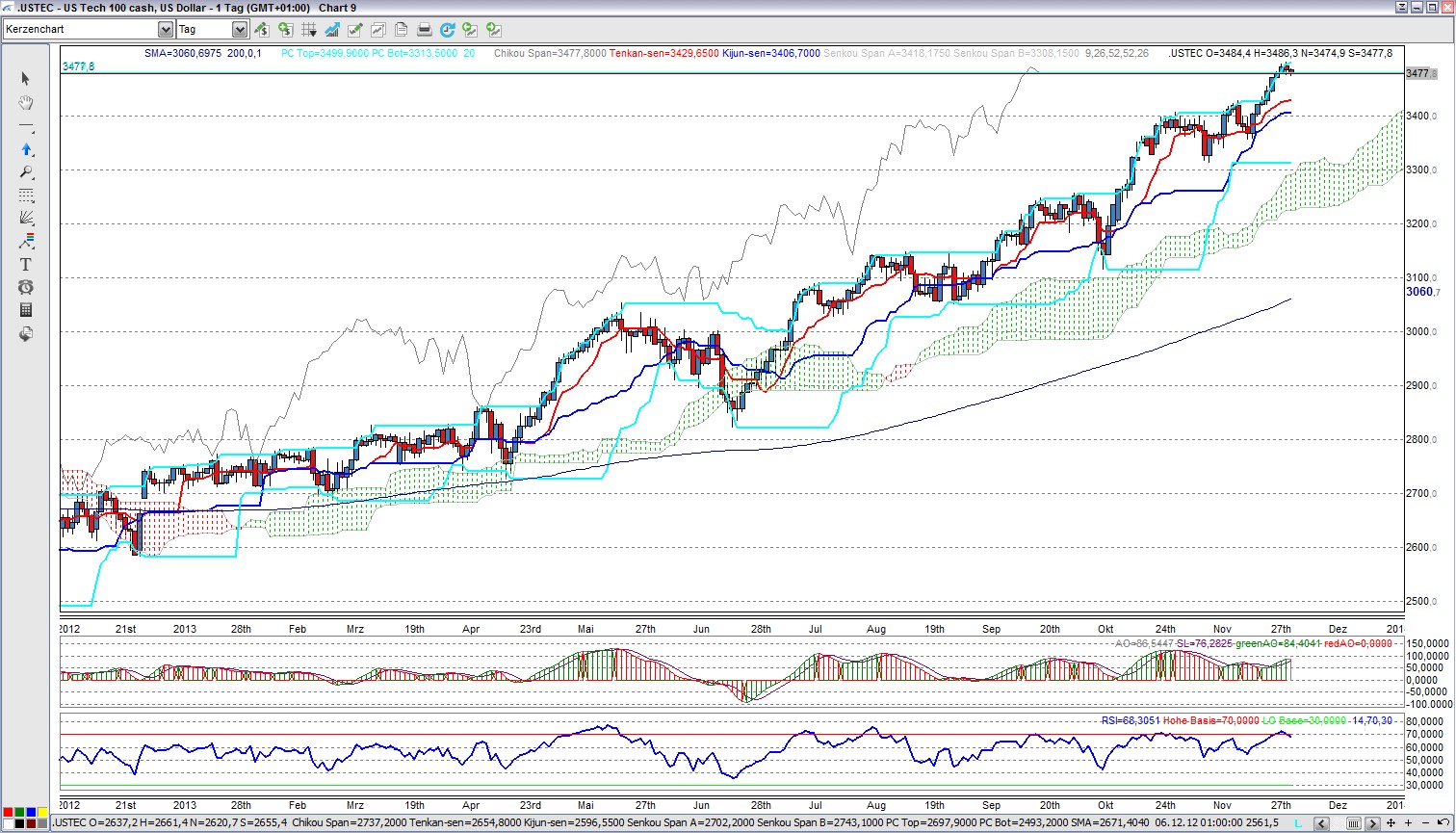Click the blue refresh chart icon

click(x=447, y=30)
